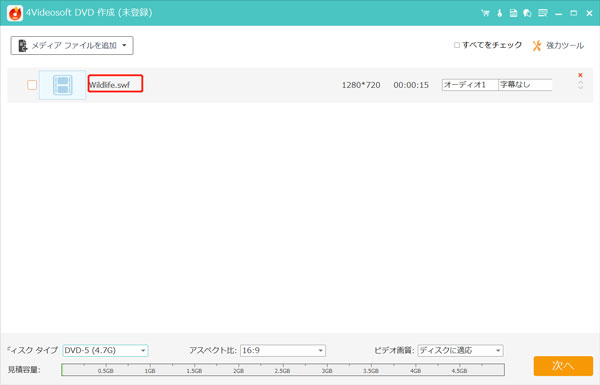
Task: Click the 4Videosoft app logo
Action: [15, 13]
